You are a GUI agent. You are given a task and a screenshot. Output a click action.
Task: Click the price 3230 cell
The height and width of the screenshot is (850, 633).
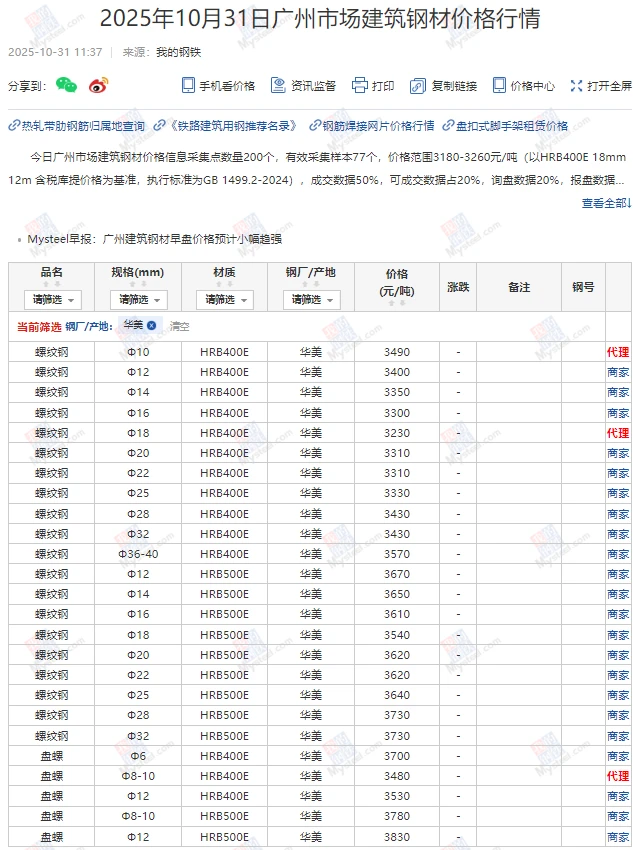point(397,433)
